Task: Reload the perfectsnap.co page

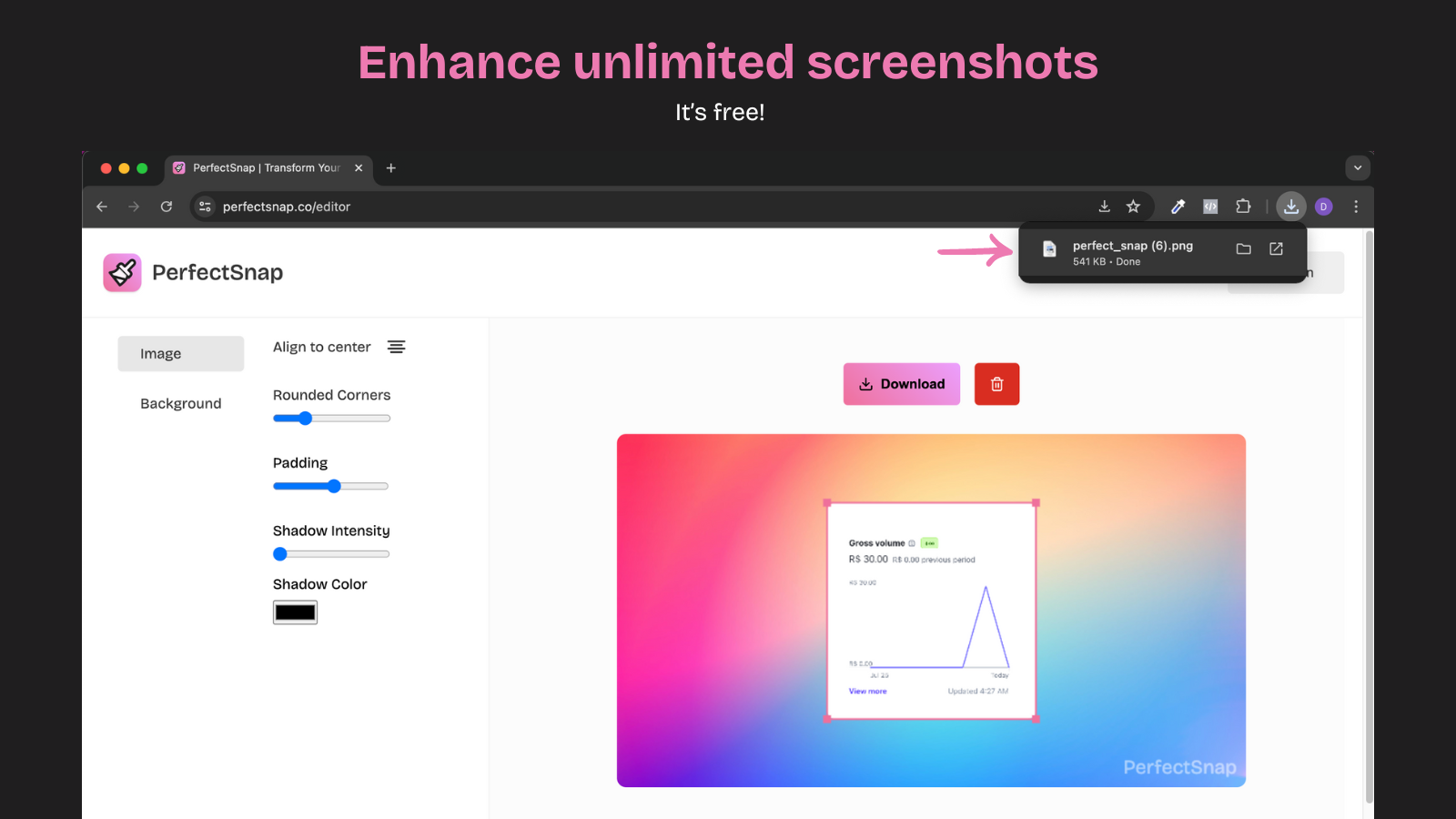Action: point(167,207)
